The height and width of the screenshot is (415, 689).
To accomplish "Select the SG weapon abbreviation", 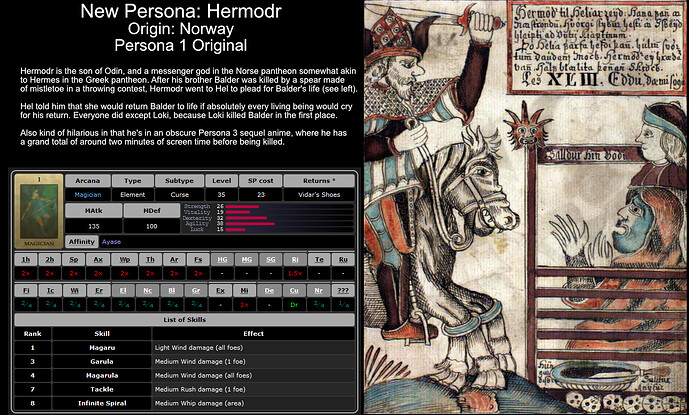I will 271,259.
